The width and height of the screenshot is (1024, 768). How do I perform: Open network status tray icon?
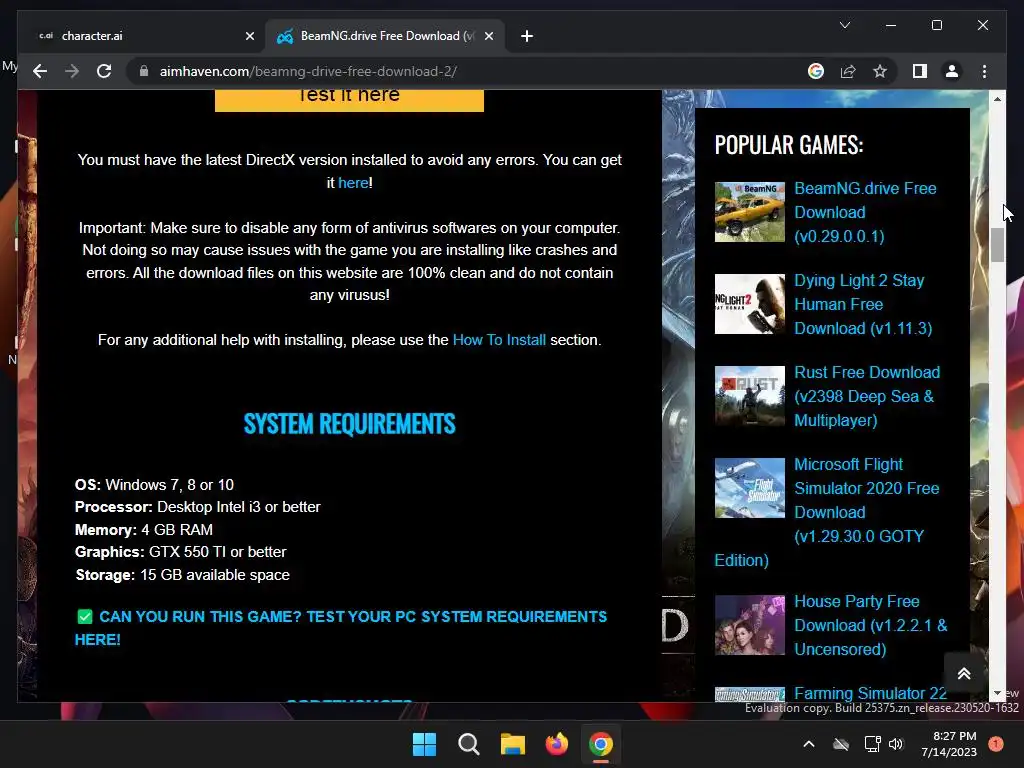click(x=872, y=744)
